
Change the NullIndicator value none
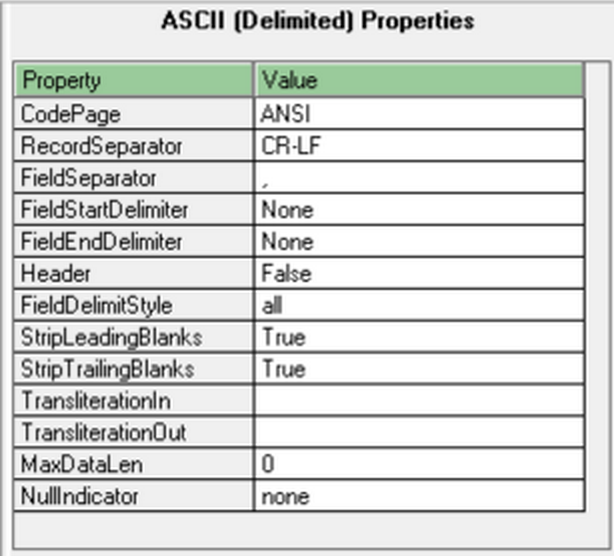click(418, 497)
